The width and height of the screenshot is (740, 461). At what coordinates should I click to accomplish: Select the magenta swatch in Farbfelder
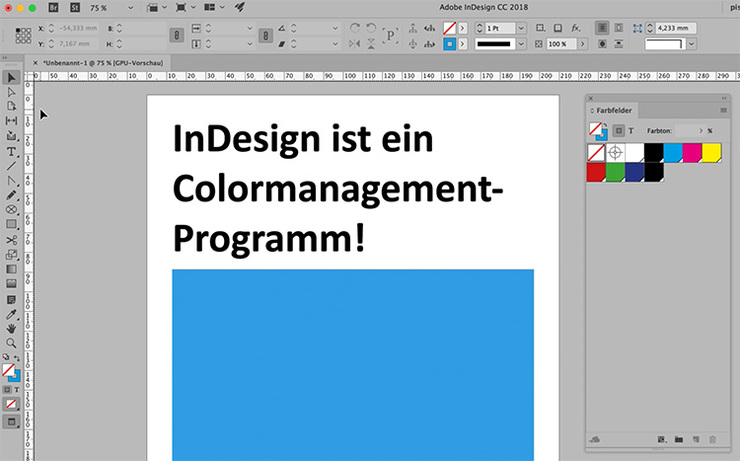click(692, 152)
